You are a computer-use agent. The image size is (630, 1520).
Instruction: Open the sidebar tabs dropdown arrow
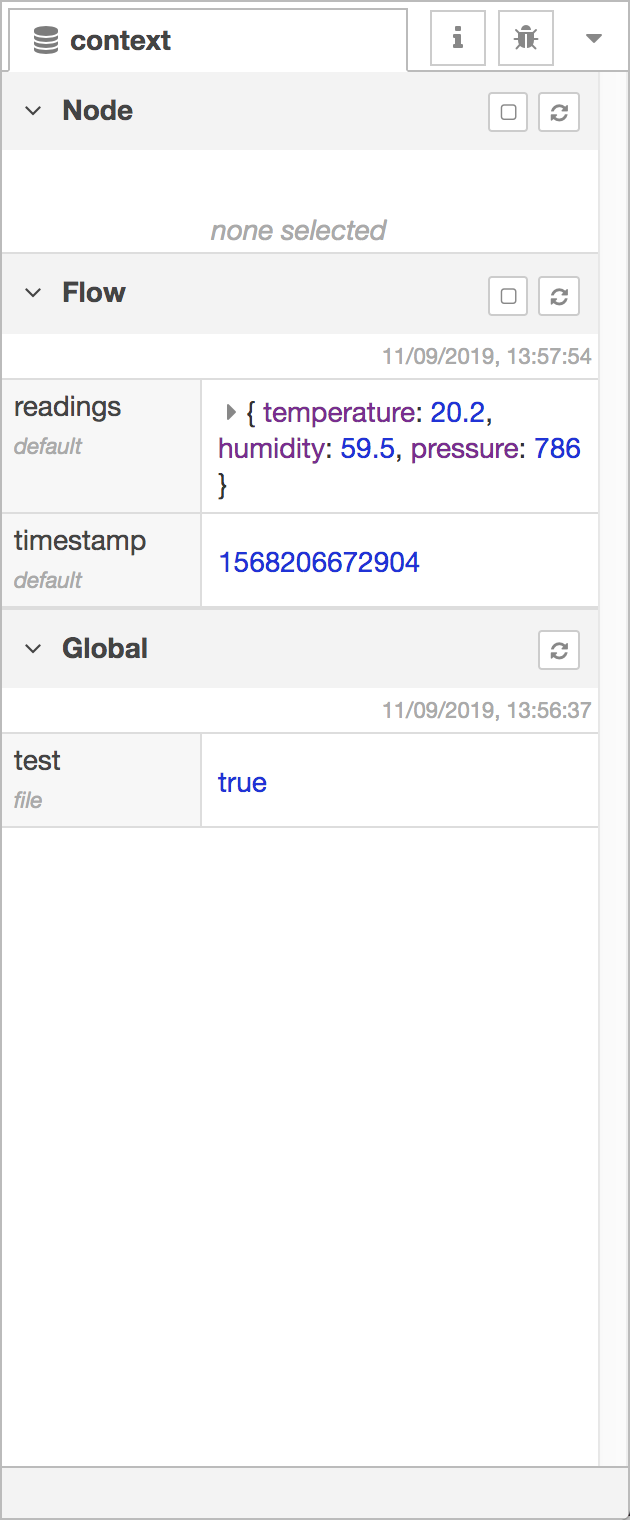pos(594,38)
